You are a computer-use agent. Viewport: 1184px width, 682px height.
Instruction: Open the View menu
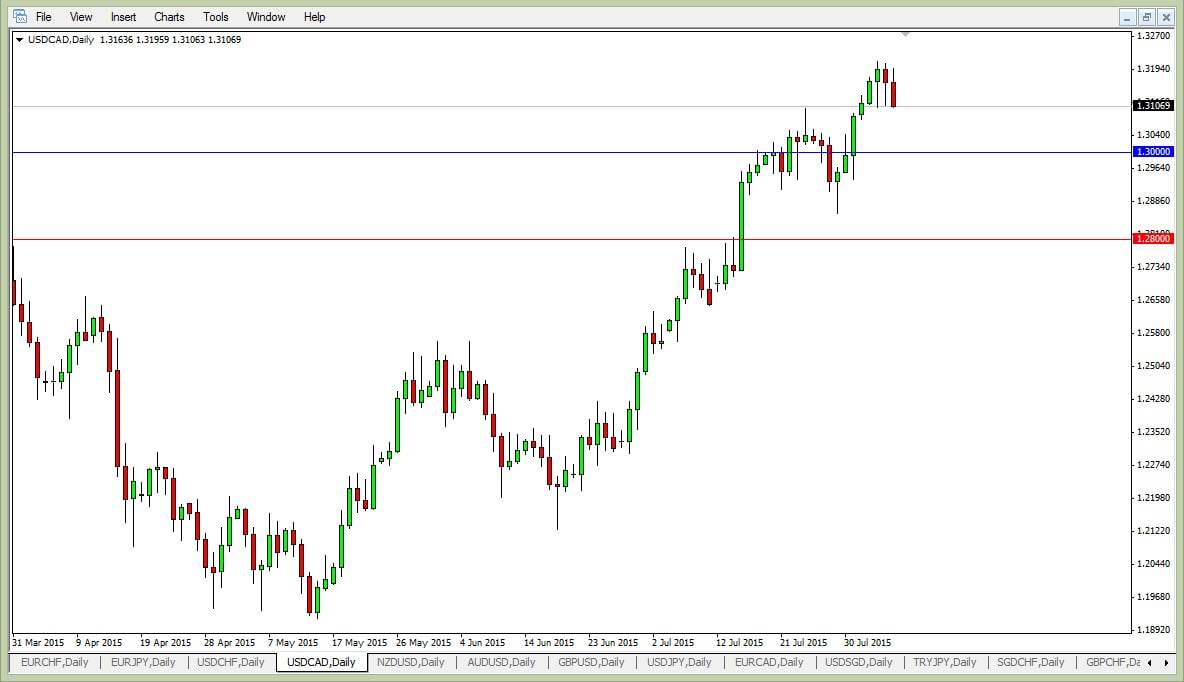tap(80, 17)
